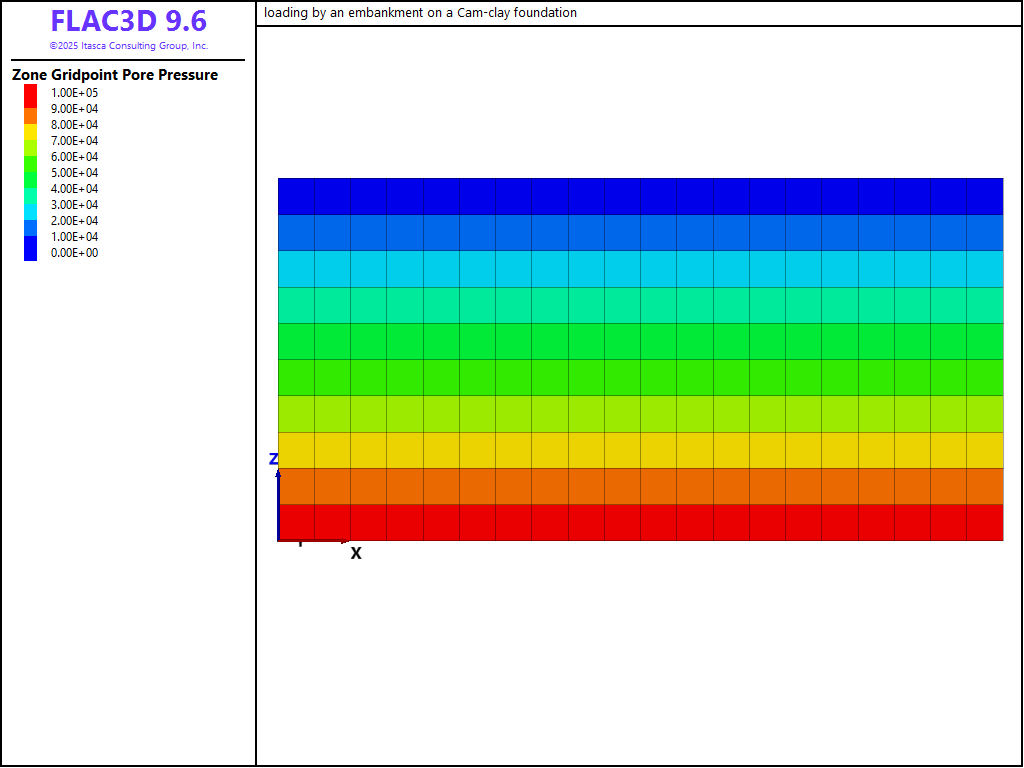
Task: Click the X axis label of the triad
Action: pyautogui.click(x=356, y=553)
